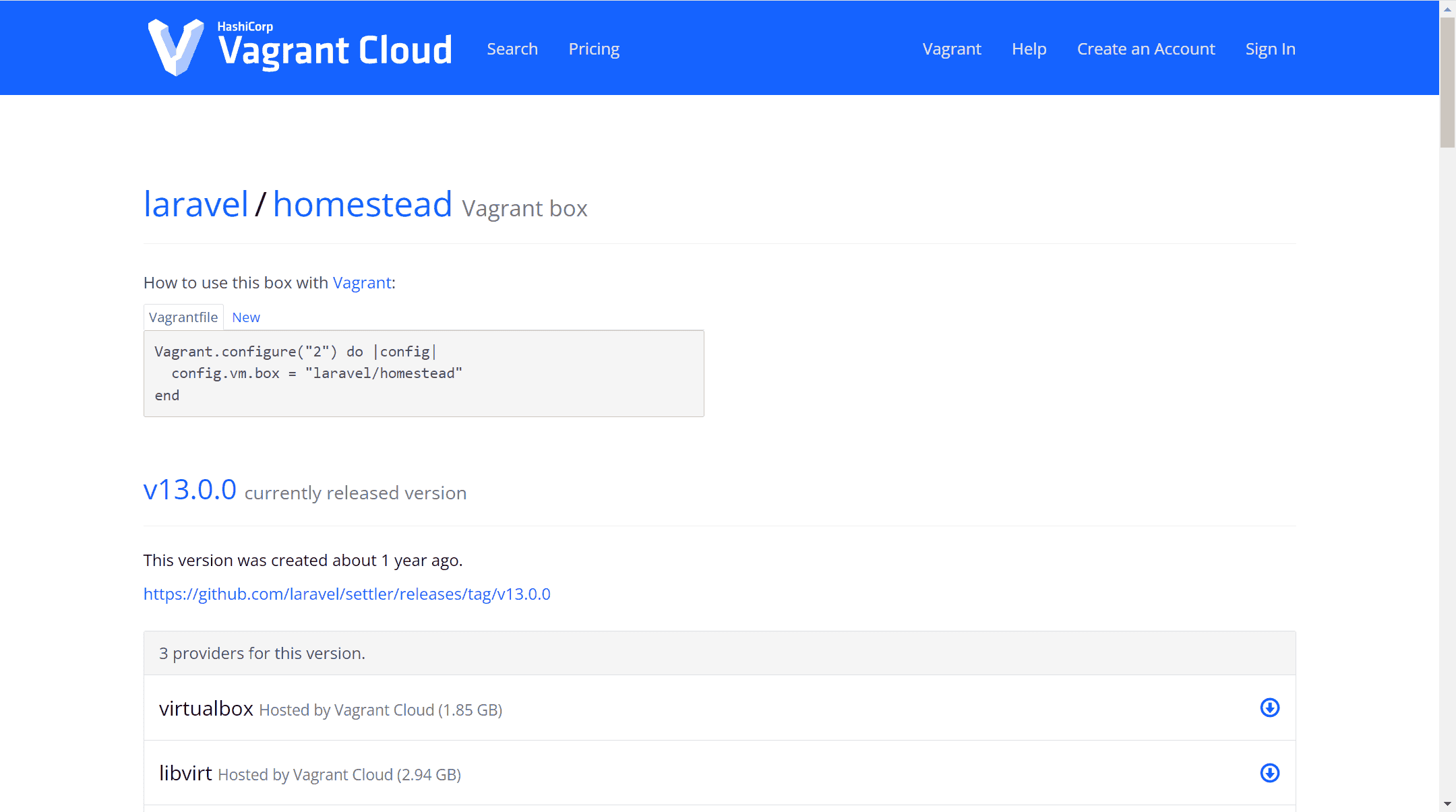Screen dimensions: 1456x812
Task: Download the virtualbox provider box
Action: coord(1269,708)
